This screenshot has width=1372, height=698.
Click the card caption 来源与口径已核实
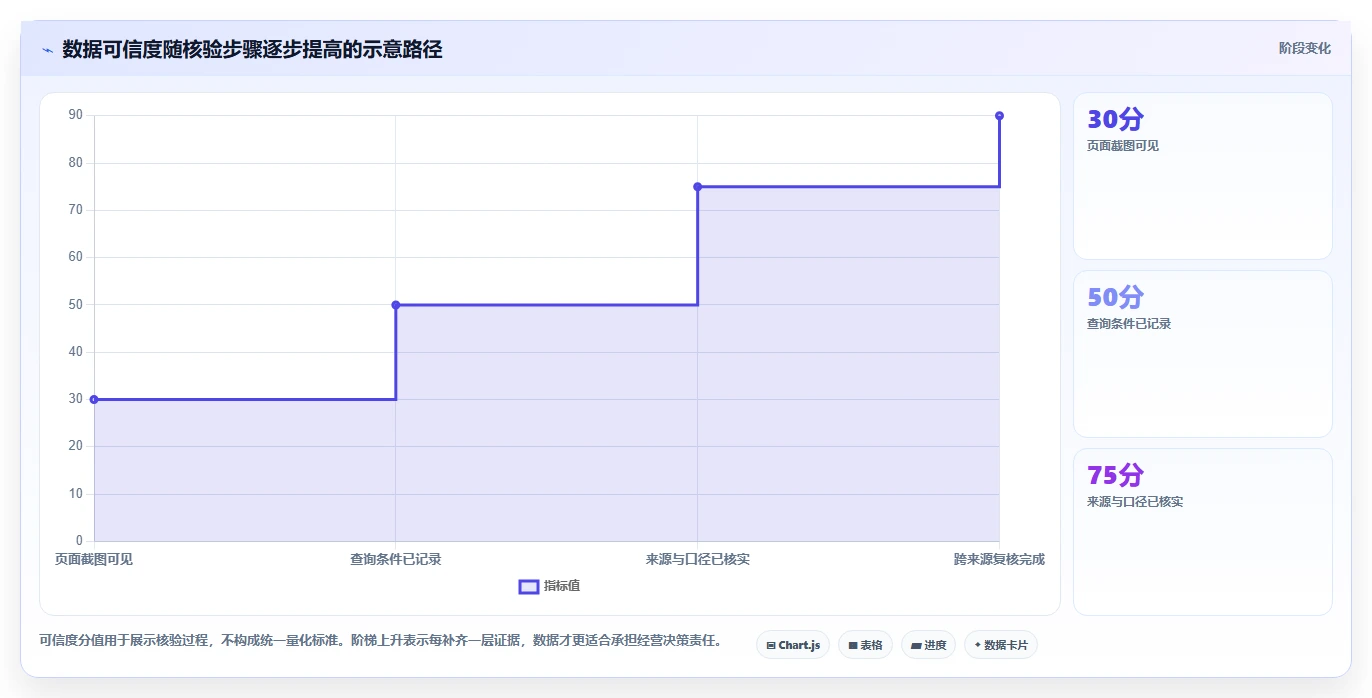[x=1135, y=502]
